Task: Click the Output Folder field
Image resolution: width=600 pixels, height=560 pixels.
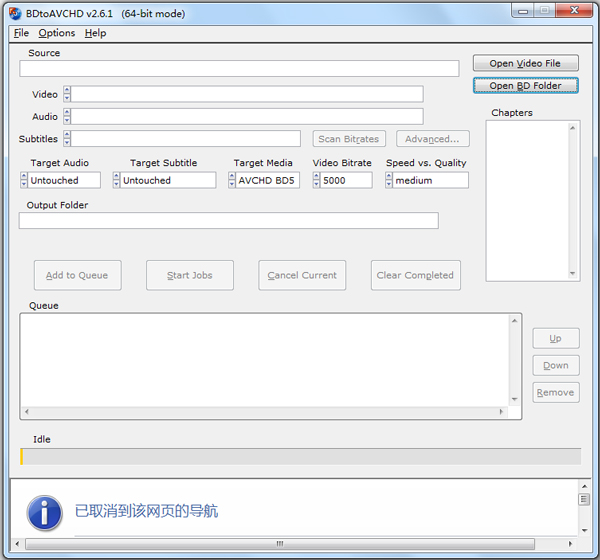Action: point(228,221)
